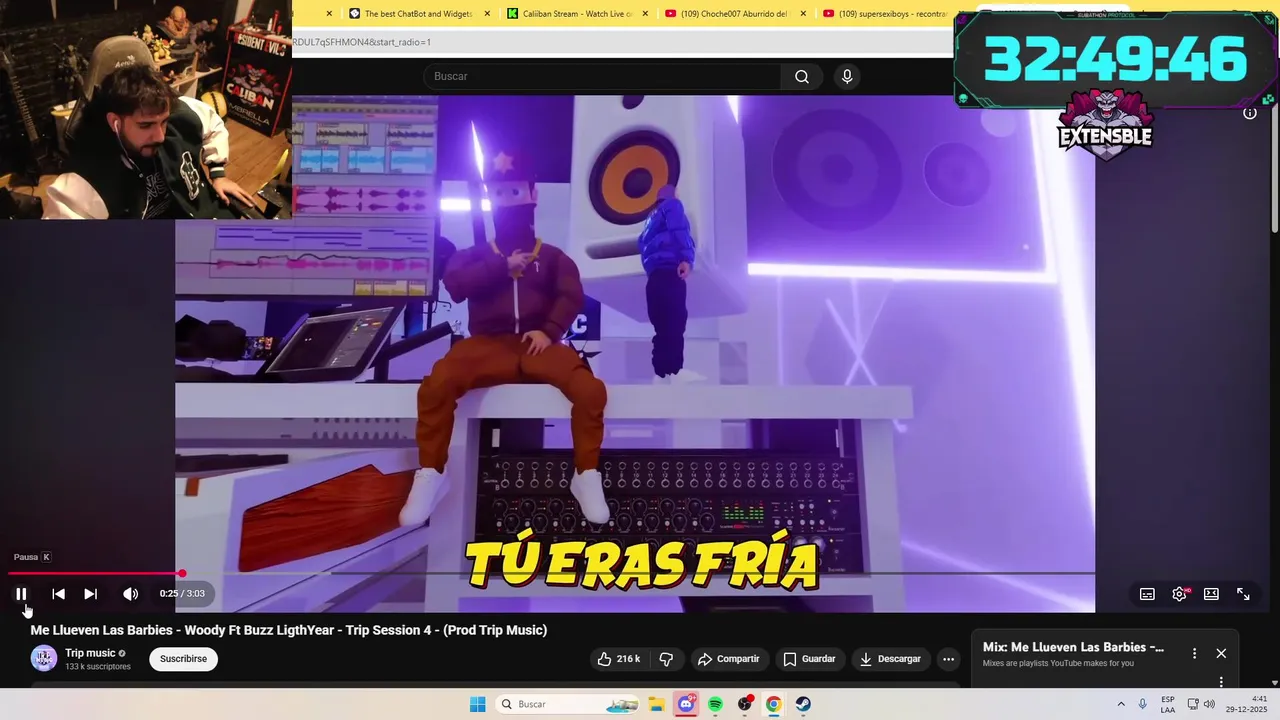Subscribe to Trip music with Suscribirse

(183, 659)
